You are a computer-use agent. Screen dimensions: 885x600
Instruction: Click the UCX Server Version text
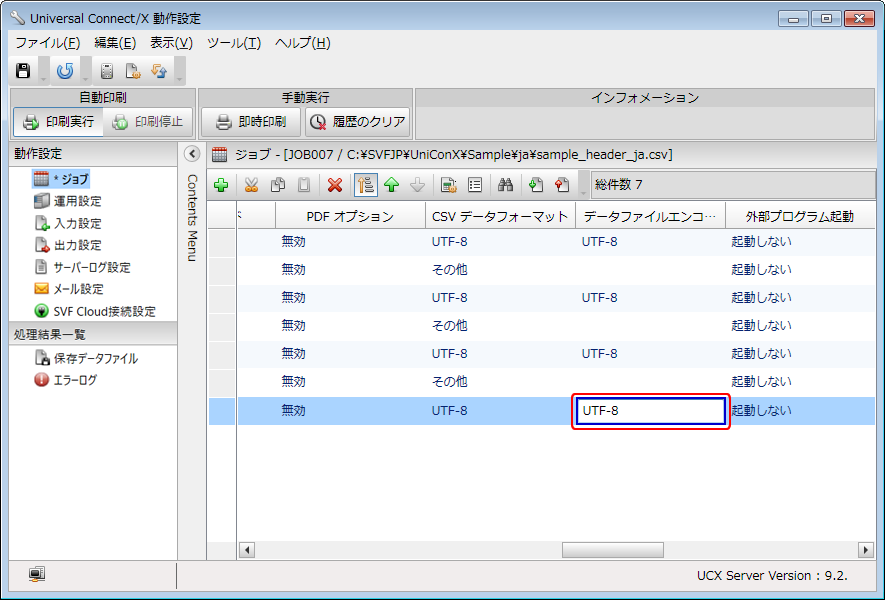pyautogui.click(x=772, y=576)
